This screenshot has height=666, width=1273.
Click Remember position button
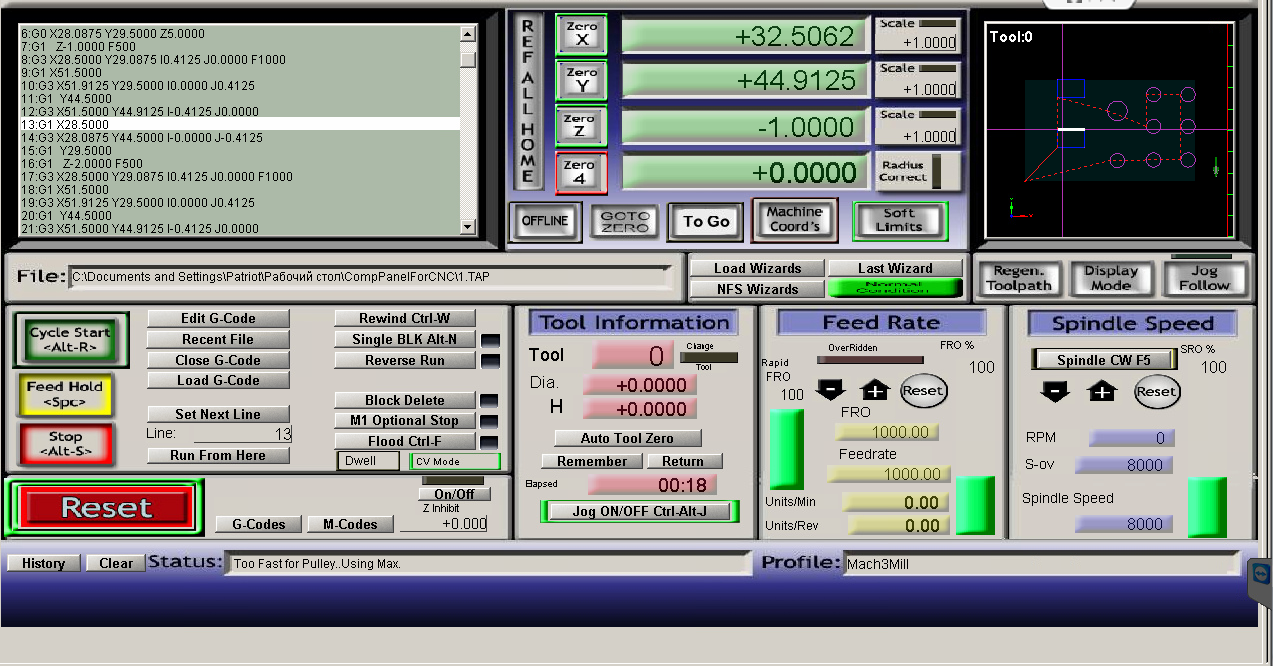point(592,461)
